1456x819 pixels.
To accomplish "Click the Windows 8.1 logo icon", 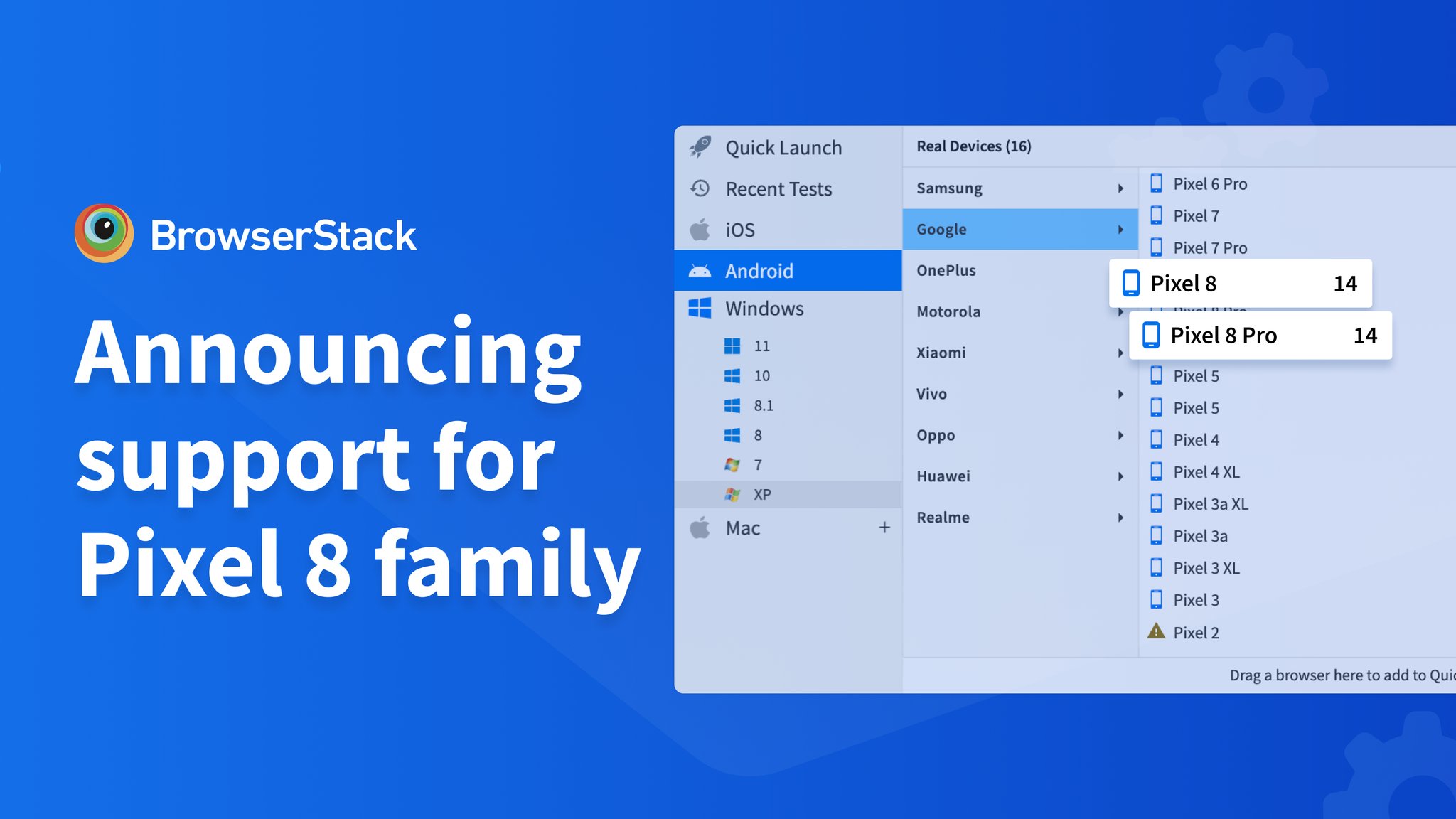I will pos(732,405).
